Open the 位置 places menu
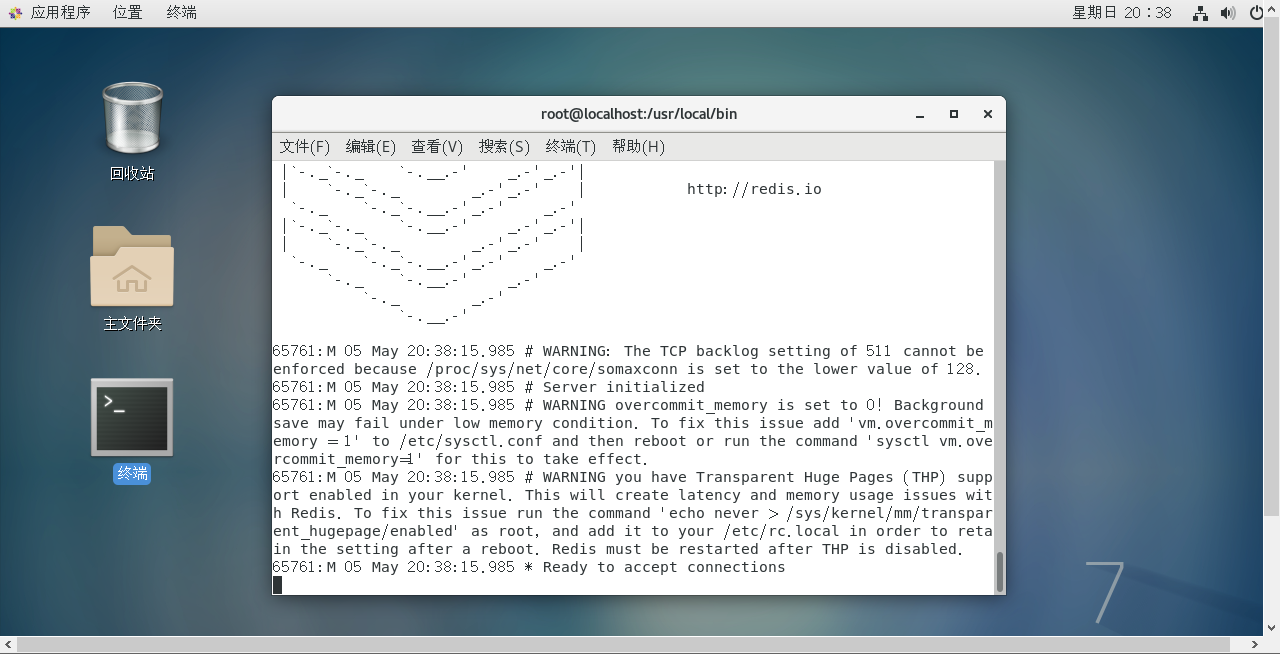The image size is (1280, 654). pos(127,13)
